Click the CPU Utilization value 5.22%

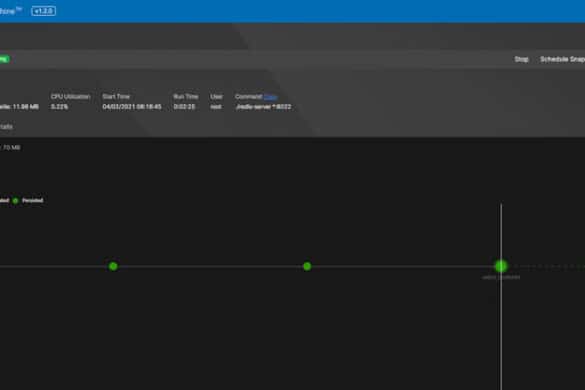click(60, 107)
